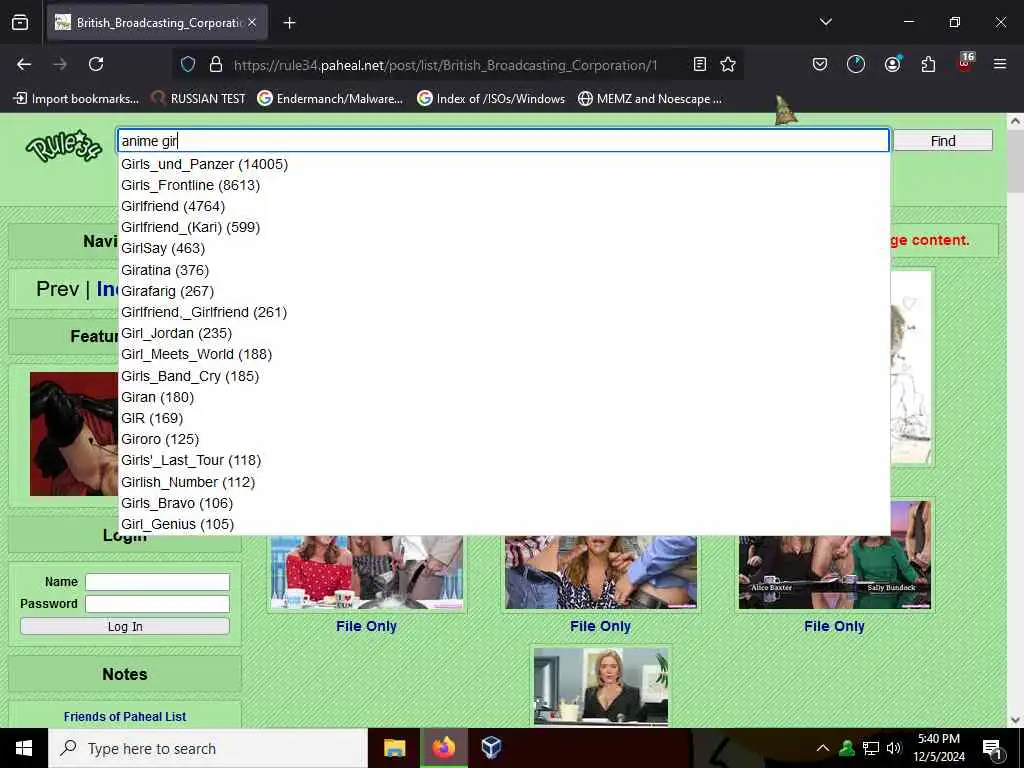Image resolution: width=1024 pixels, height=768 pixels.
Task: Open the Endermanch/Malware bookmark
Action: 330,99
